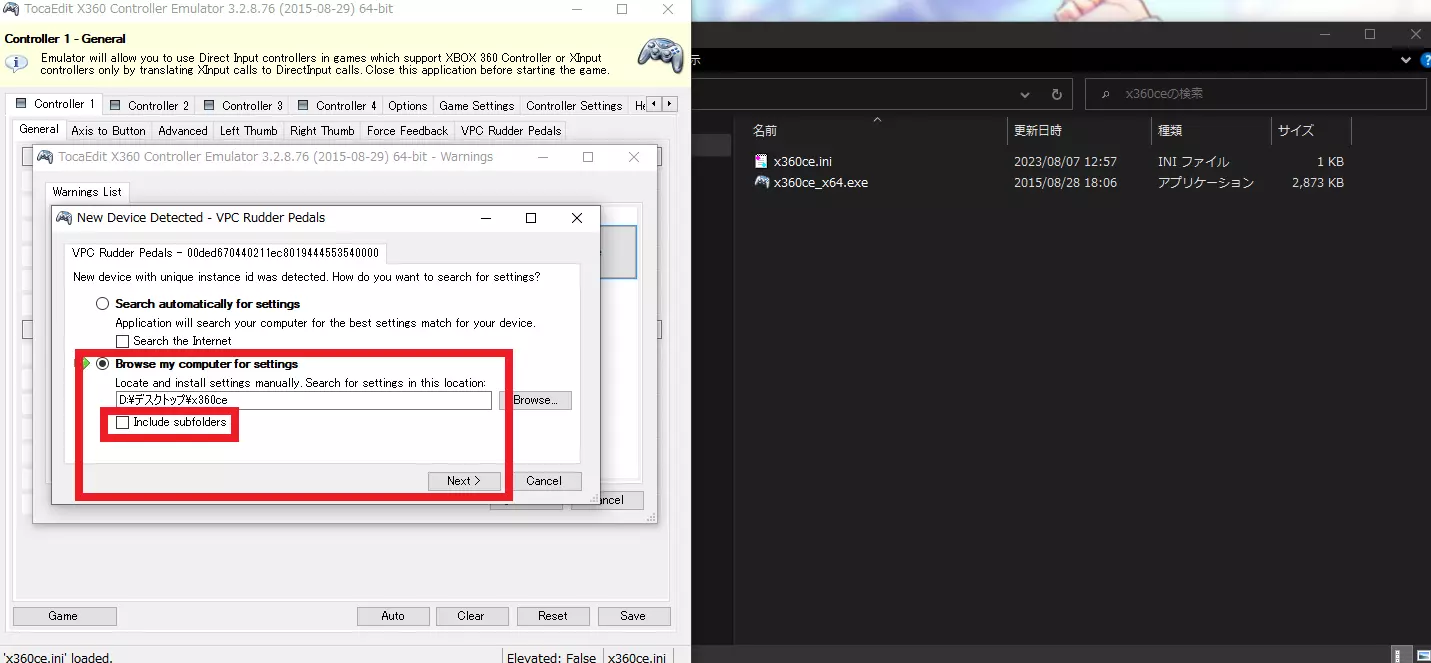
Task: Select the General sub-tab
Action: [39, 129]
